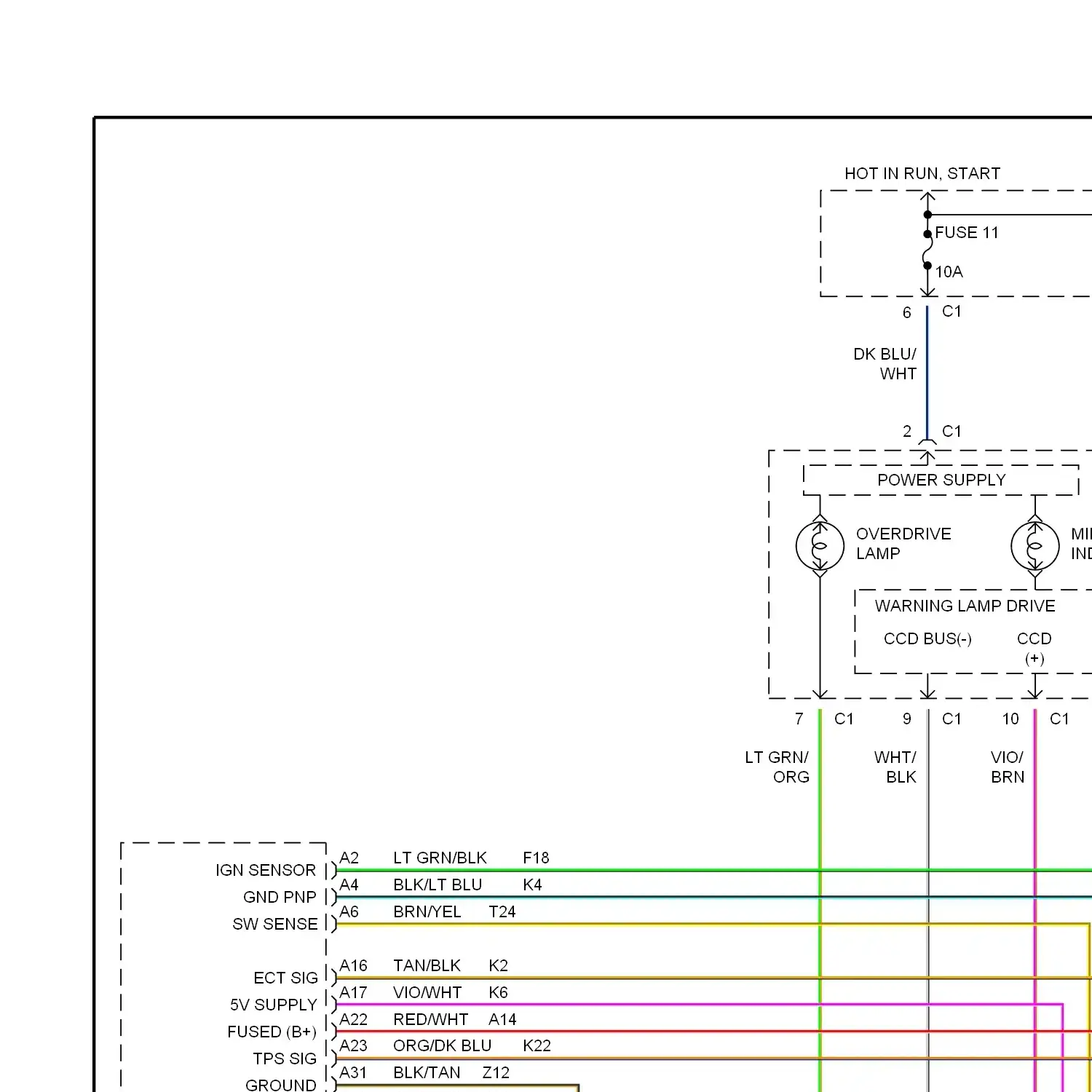Select the OVERDRIVE LAMP label
1092x1092 pixels.
(903, 544)
